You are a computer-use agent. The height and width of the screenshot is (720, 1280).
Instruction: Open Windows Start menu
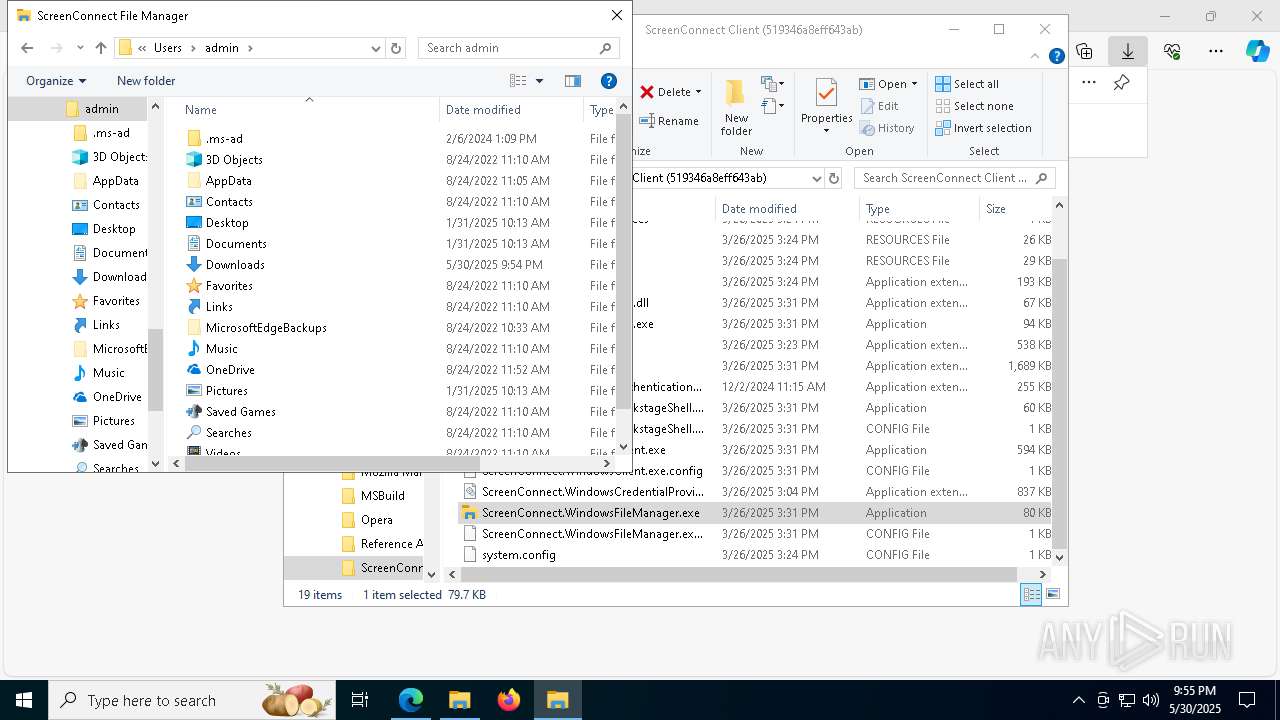click(x=24, y=700)
